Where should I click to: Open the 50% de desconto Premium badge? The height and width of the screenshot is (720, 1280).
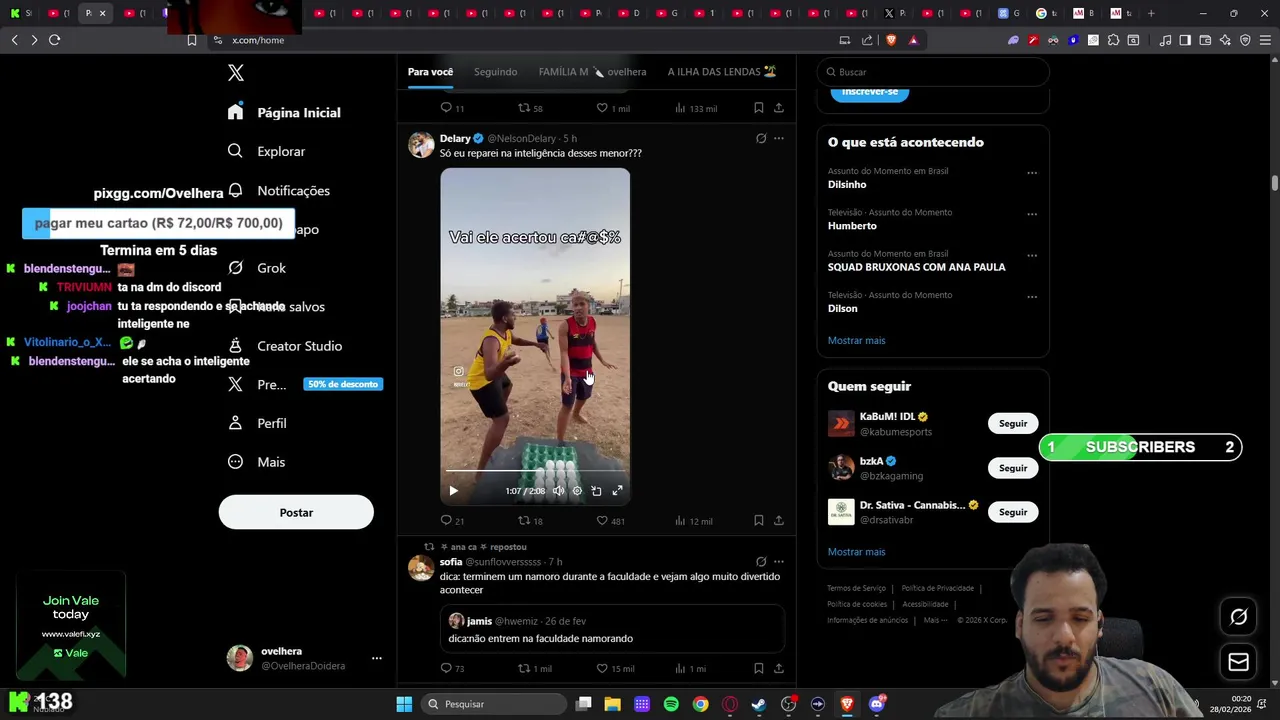(343, 384)
